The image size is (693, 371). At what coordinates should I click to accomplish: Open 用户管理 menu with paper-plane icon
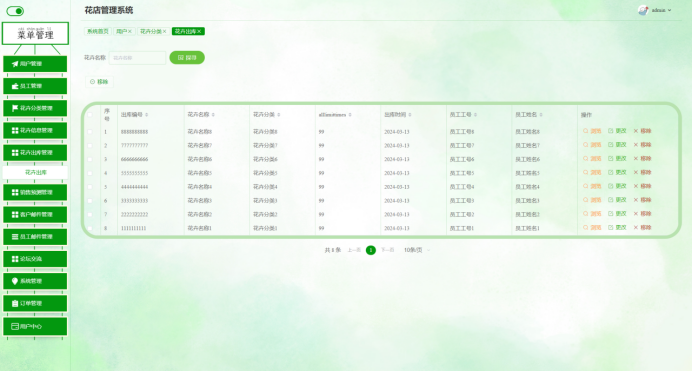(35, 64)
